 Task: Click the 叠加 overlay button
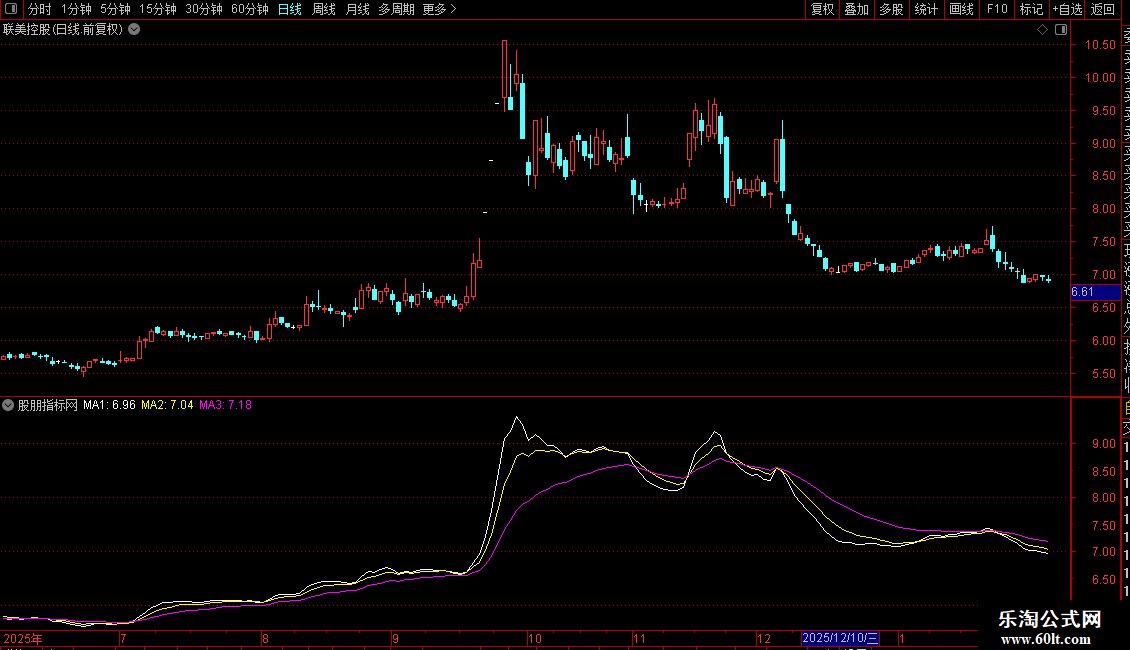[x=856, y=9]
